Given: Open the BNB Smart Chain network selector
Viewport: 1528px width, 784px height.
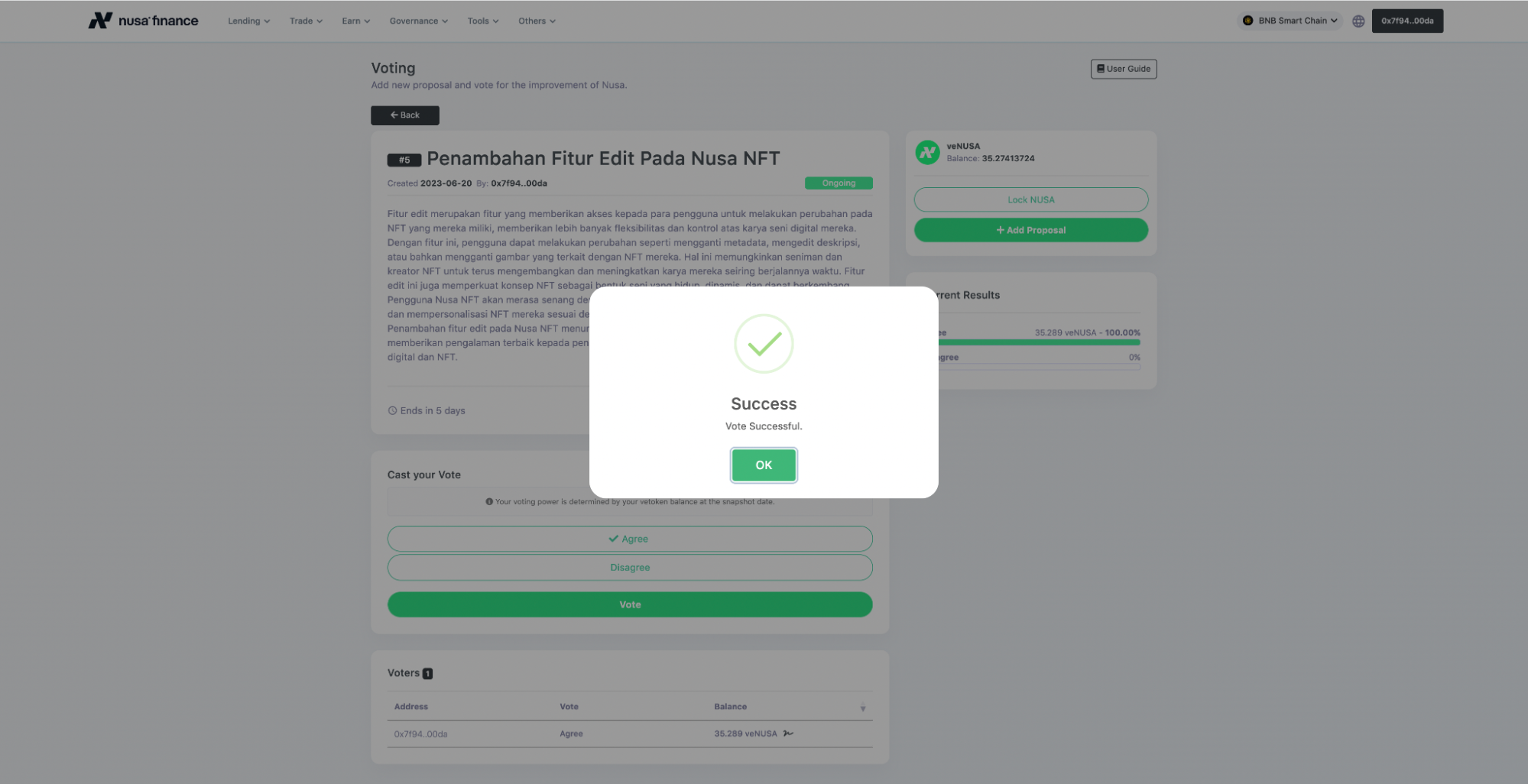Looking at the screenshot, I should click(x=1290, y=21).
